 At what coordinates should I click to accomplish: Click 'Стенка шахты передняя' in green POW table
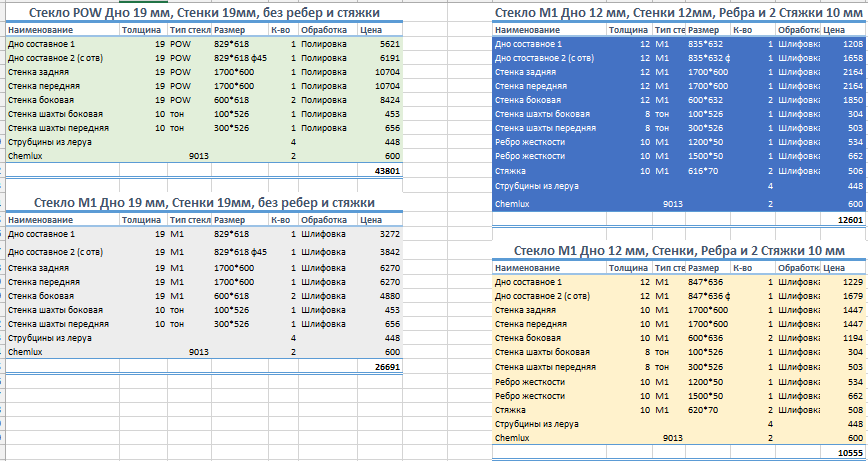point(58,128)
